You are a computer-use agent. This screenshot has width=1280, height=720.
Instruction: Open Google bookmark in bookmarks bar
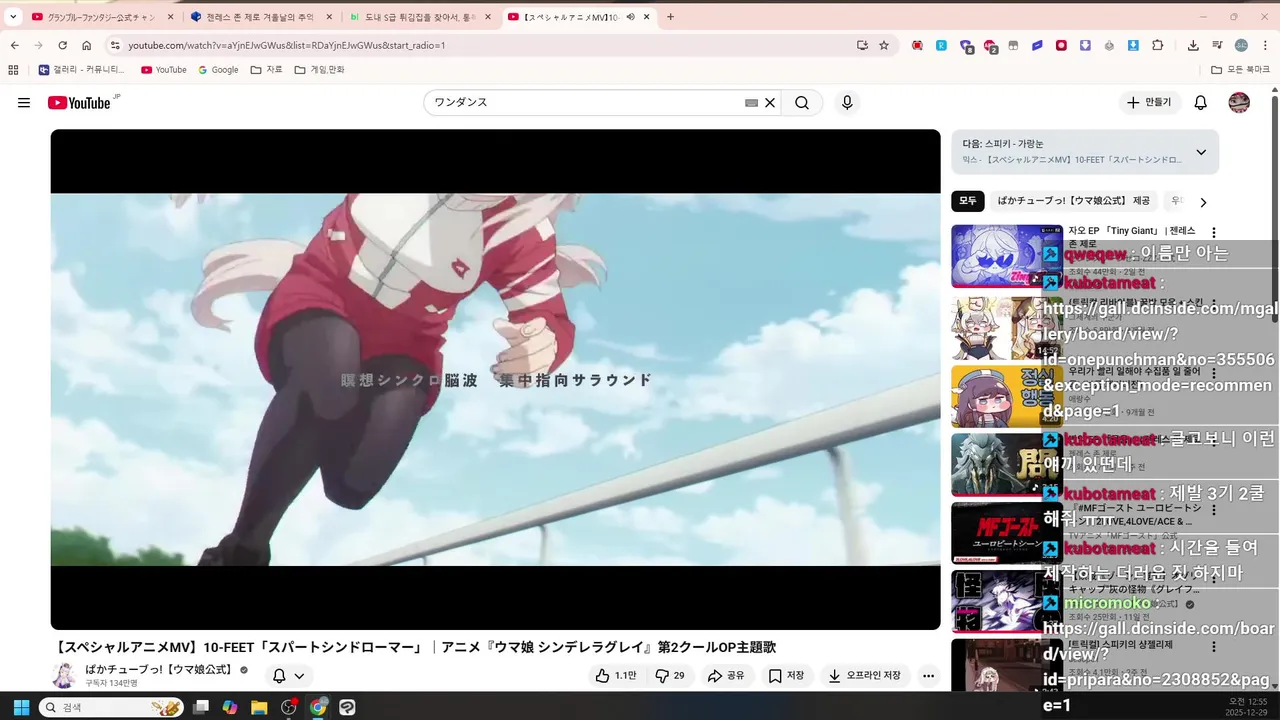tap(218, 70)
